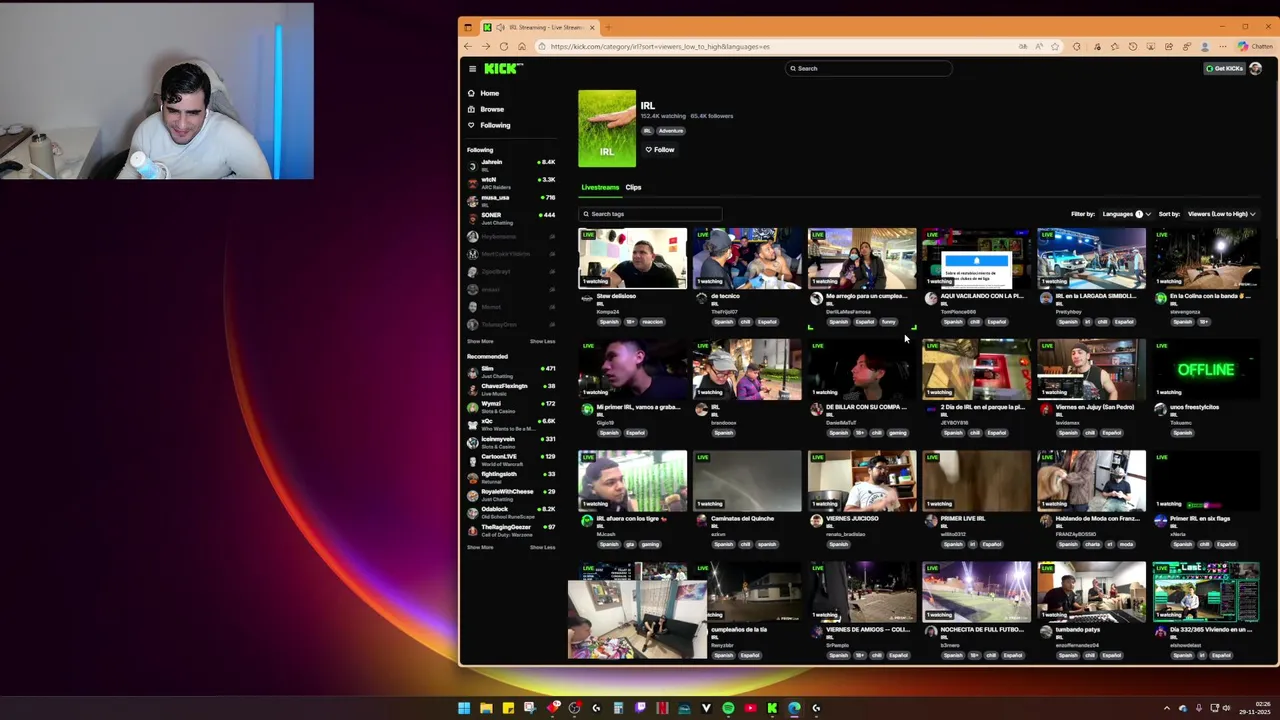Image resolution: width=1280 pixels, height=720 pixels.
Task: Open the browser history icon
Action: [x=1132, y=47]
